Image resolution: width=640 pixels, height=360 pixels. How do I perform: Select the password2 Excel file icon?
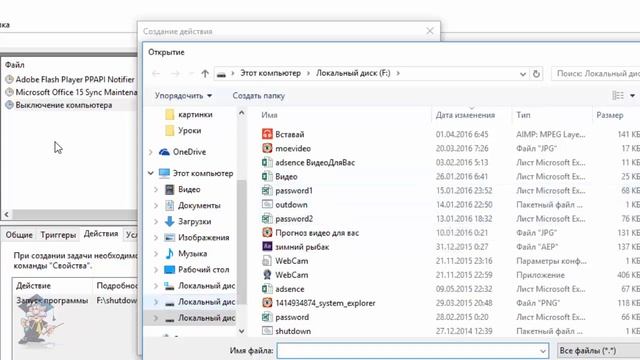pos(267,218)
